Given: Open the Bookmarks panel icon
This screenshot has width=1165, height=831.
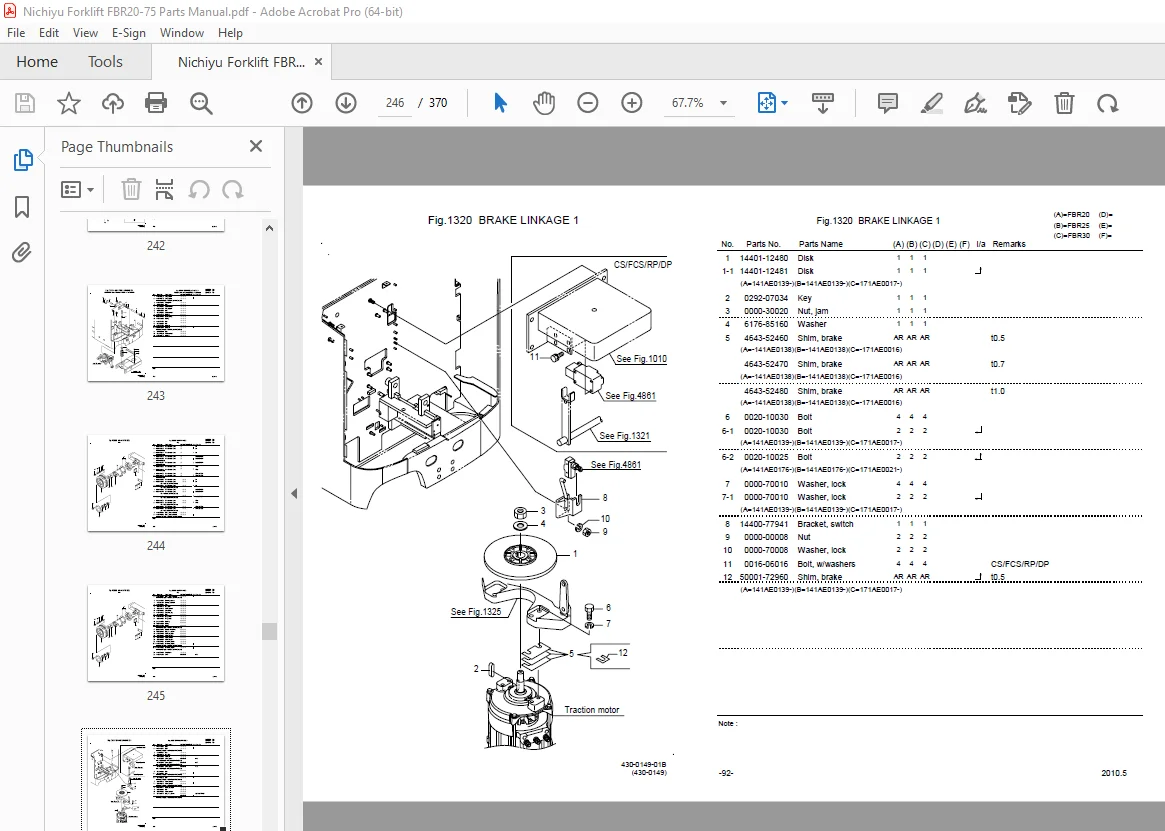Looking at the screenshot, I should coord(22,207).
